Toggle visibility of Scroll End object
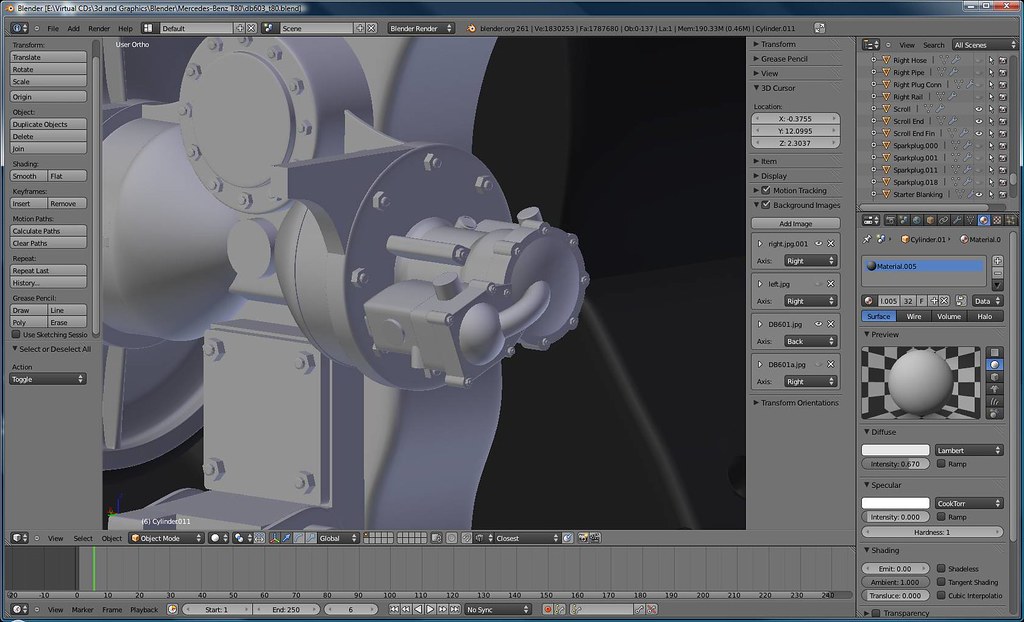Viewport: 1024px width, 622px height. coord(978,121)
